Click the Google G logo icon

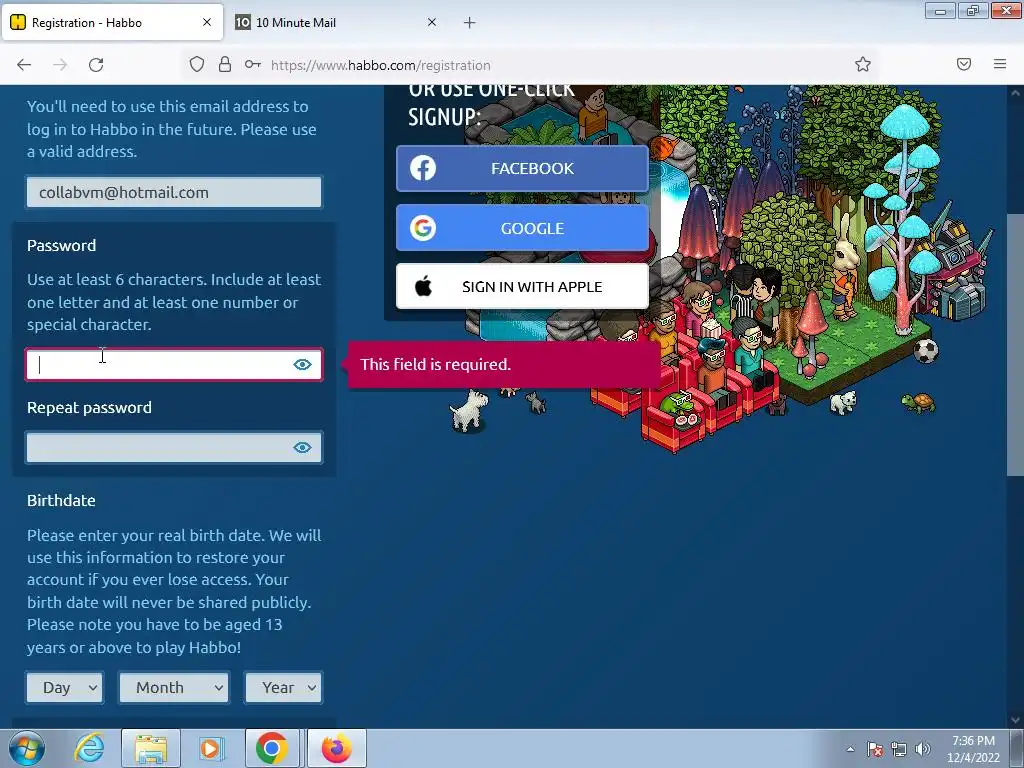click(423, 228)
